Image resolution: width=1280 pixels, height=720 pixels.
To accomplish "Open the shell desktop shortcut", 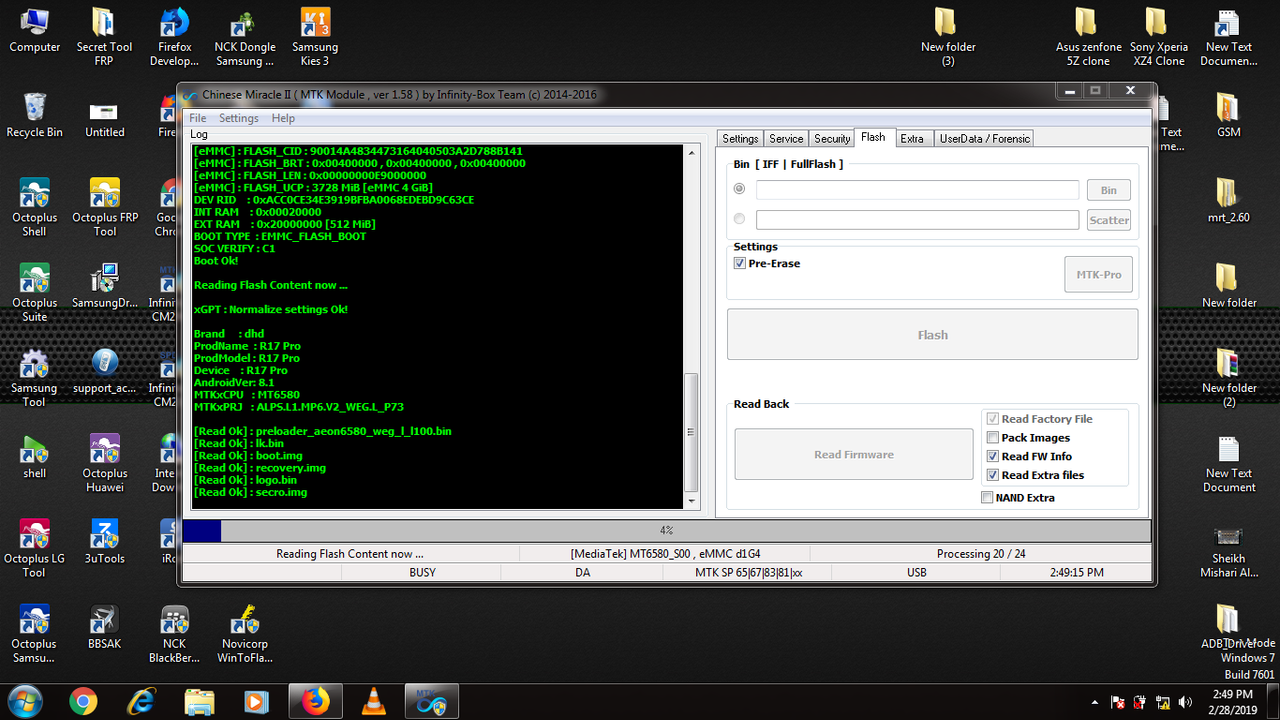I will pyautogui.click(x=35, y=457).
